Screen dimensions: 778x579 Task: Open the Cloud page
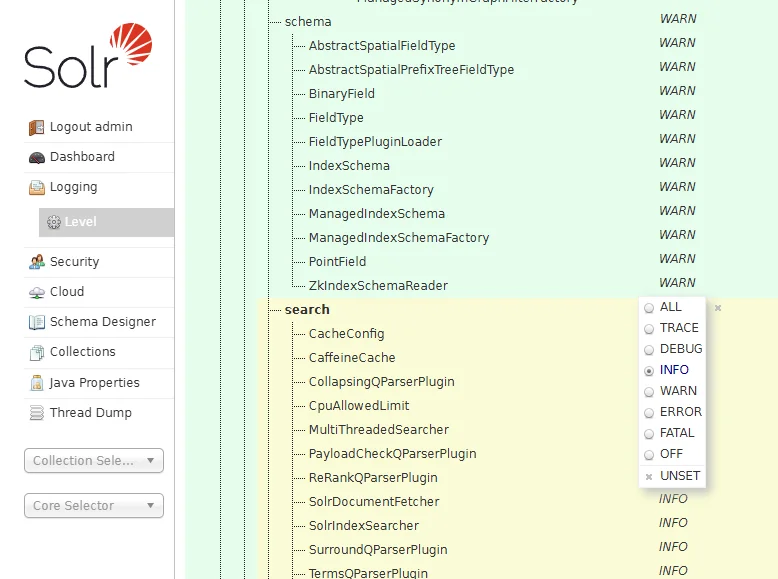(x=67, y=292)
